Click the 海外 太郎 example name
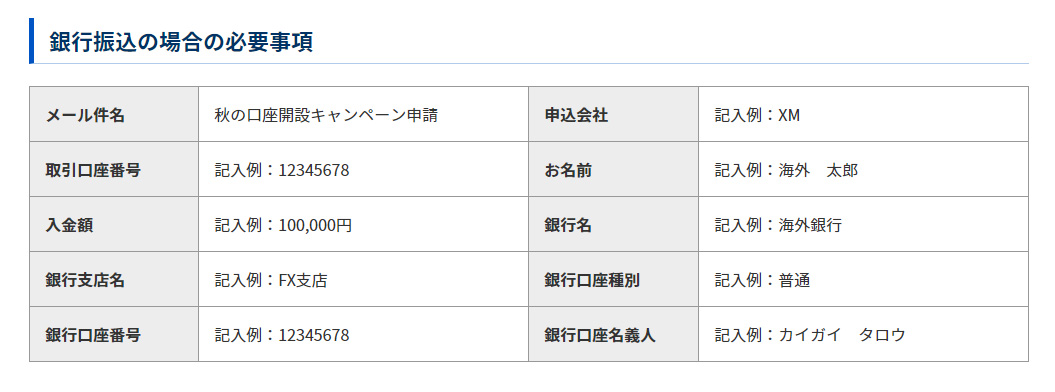 (x=818, y=170)
